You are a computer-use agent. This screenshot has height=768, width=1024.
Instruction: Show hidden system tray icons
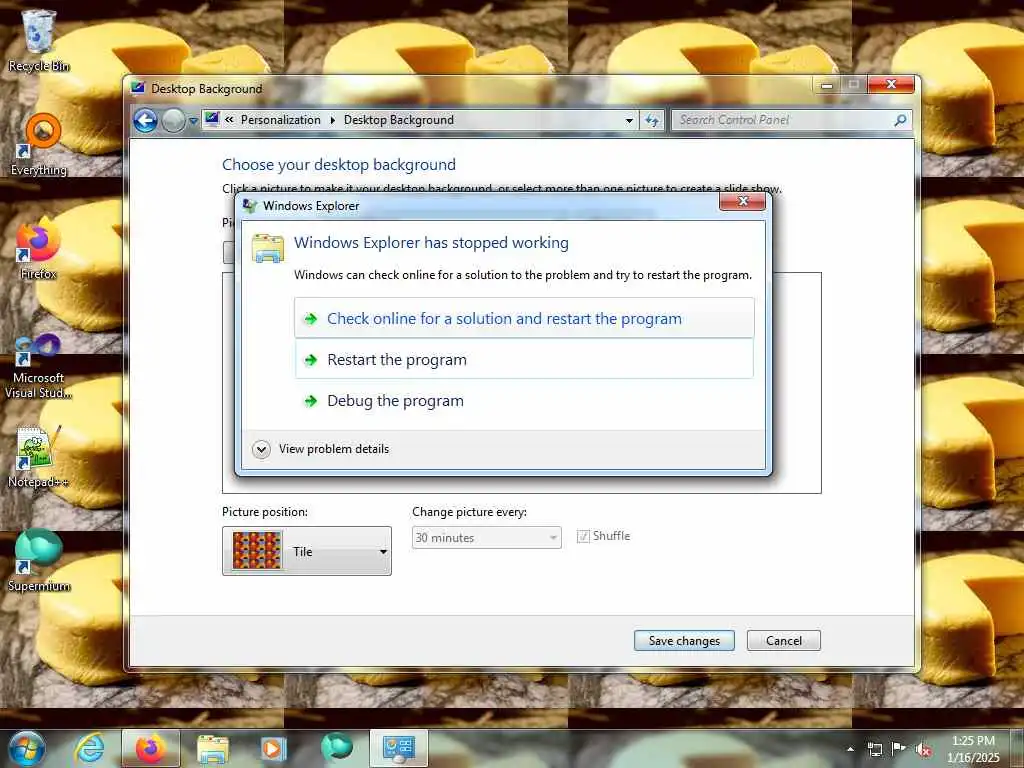(850, 749)
